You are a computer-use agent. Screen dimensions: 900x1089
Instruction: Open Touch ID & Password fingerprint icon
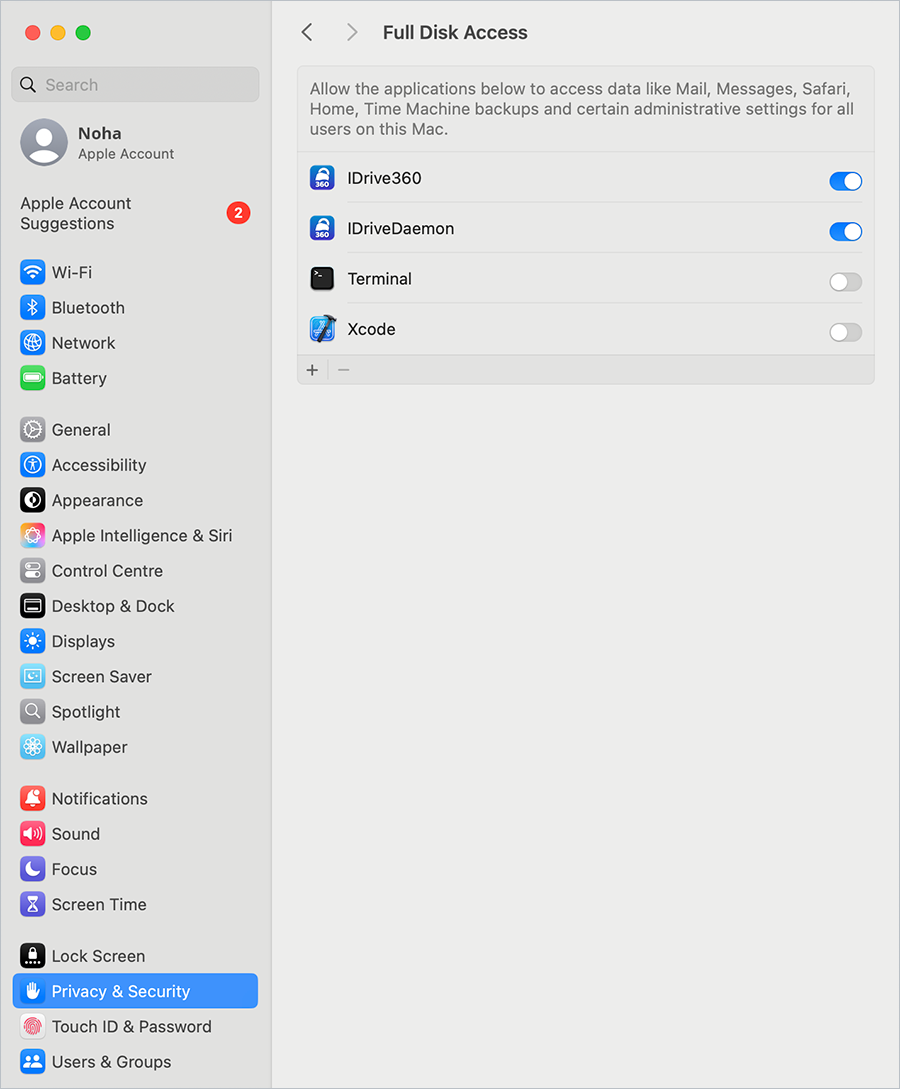point(33,1026)
